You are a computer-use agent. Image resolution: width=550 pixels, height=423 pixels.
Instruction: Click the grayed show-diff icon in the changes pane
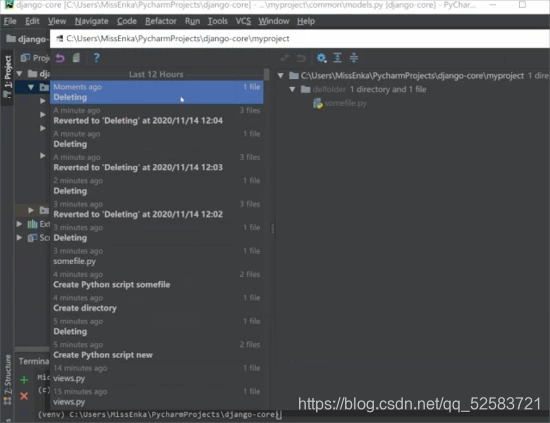tap(284, 58)
